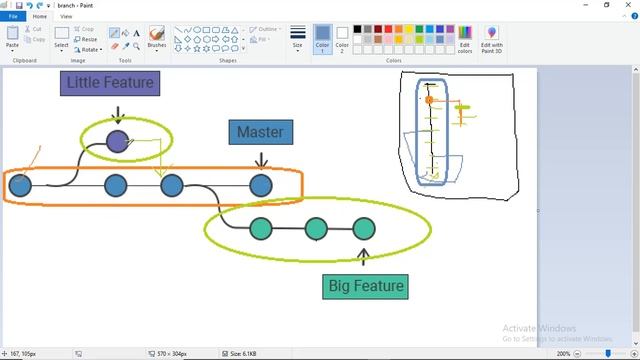Screen dimensions: 640x360
Task: Select the Color picker eyedropper tool
Action: click(x=126, y=46)
